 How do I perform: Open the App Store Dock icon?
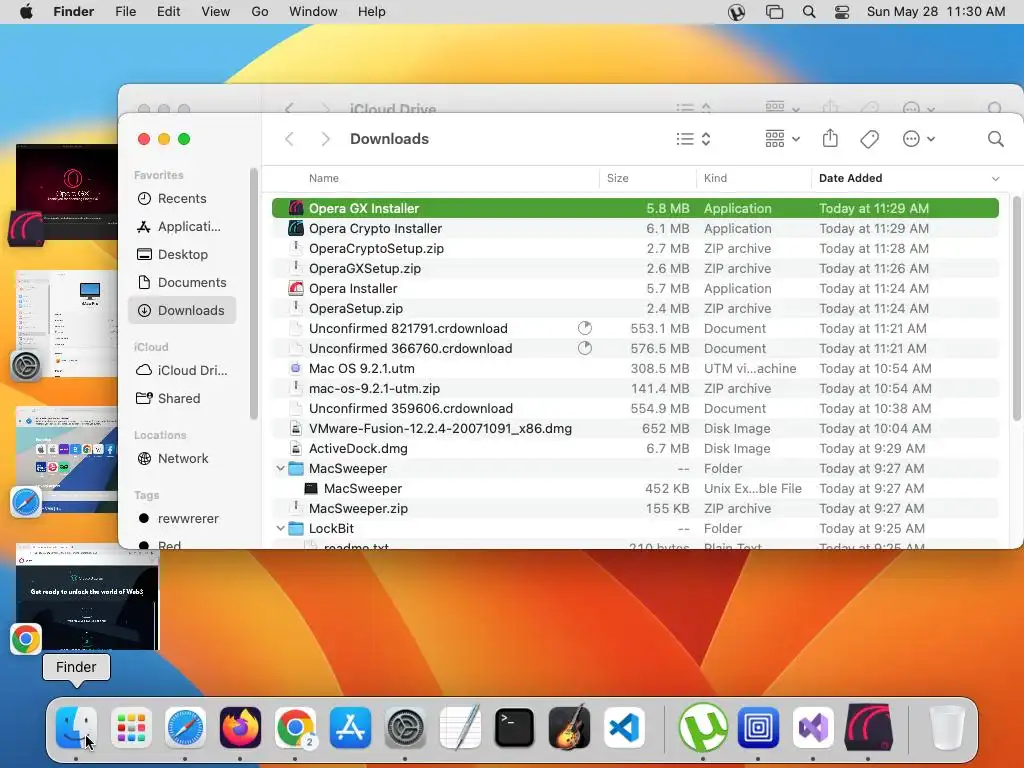coord(350,727)
